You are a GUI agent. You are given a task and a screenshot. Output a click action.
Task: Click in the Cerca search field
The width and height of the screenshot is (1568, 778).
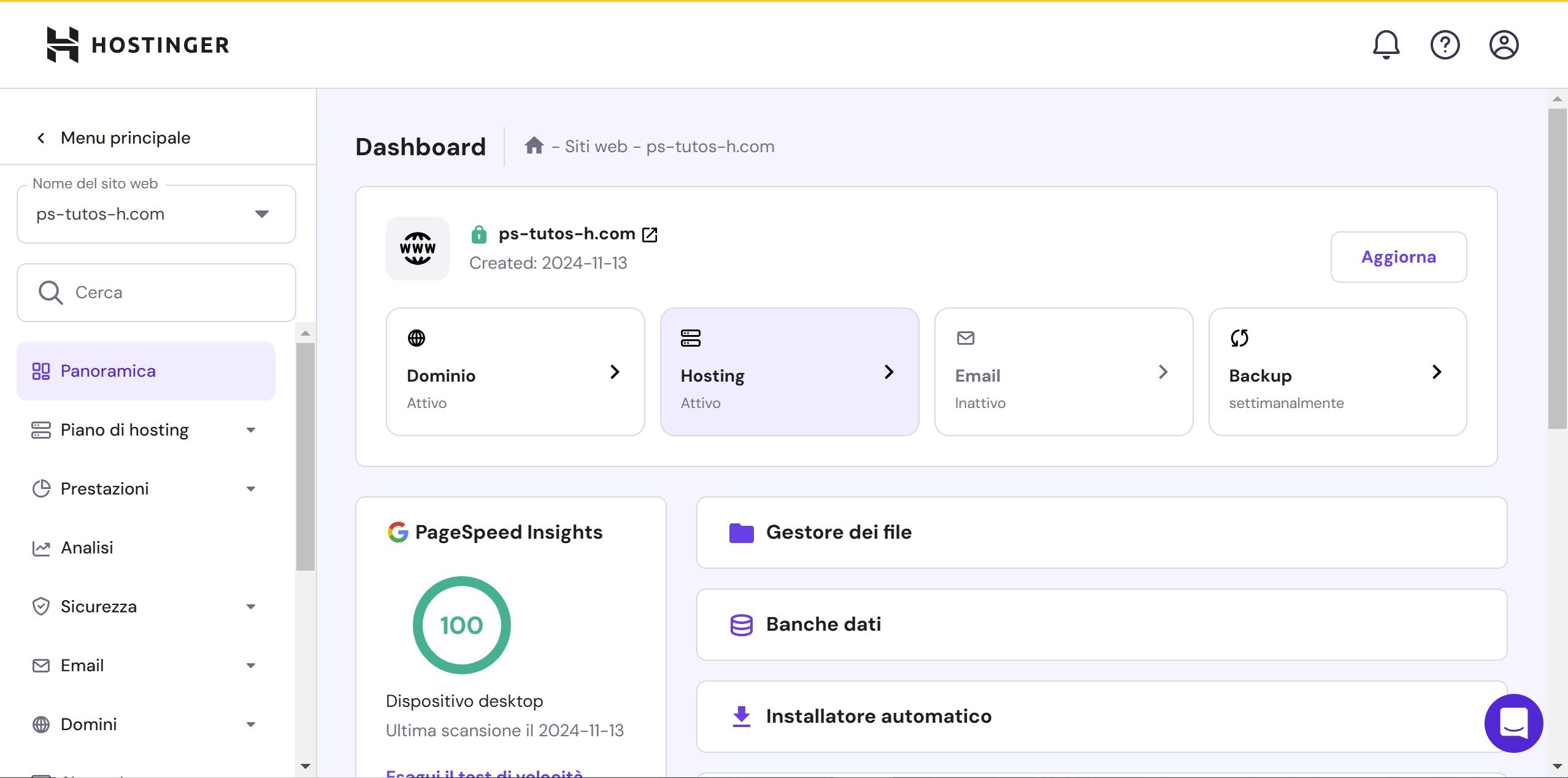(156, 293)
